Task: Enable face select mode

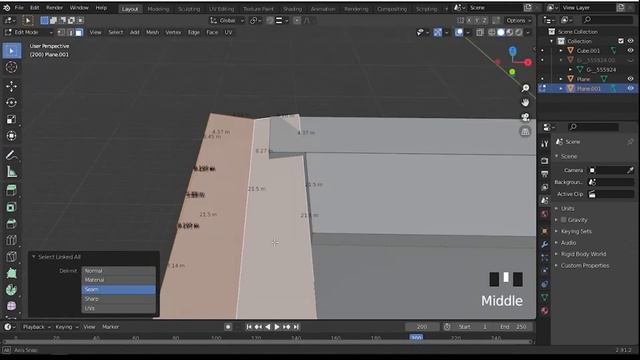Action: pos(79,32)
